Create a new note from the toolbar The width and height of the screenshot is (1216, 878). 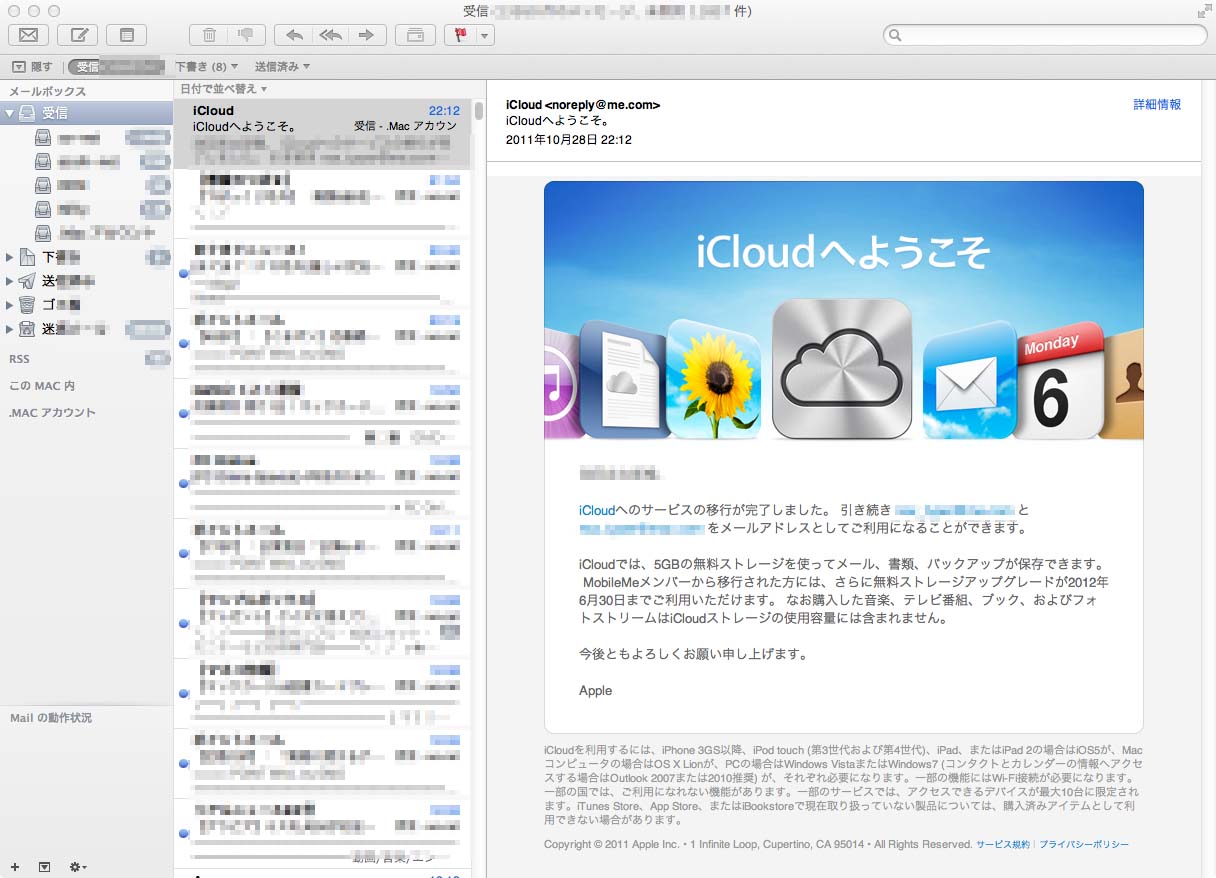pyautogui.click(x=126, y=35)
